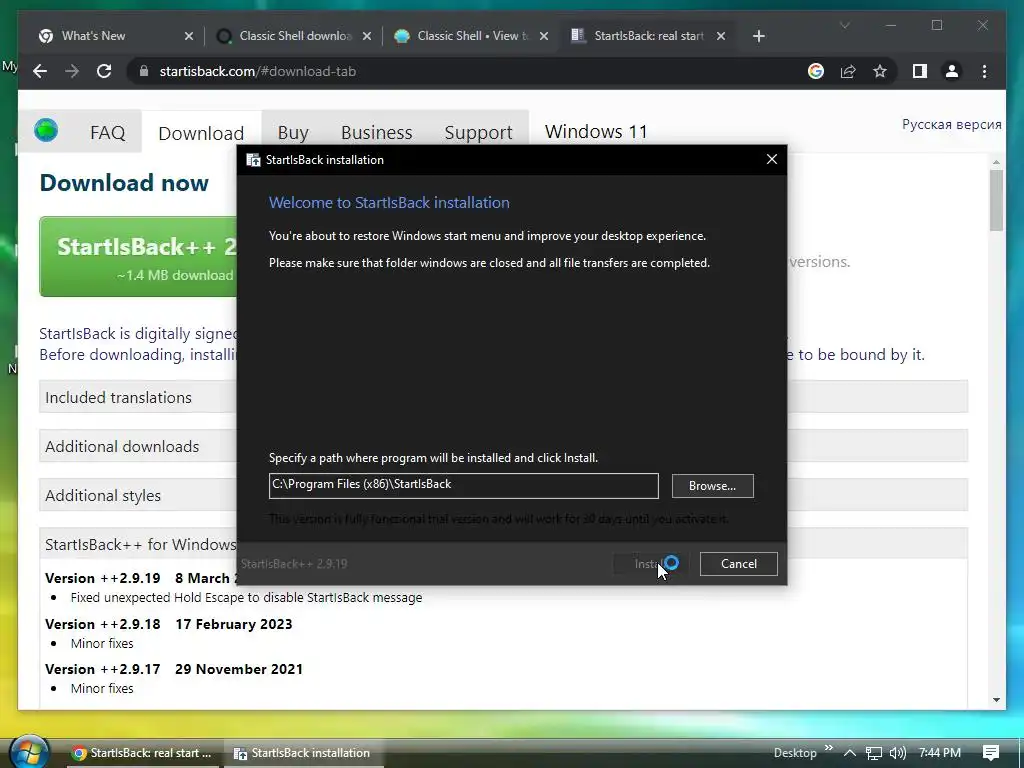Click the padlock site info icon
The image size is (1024, 768).
(144, 71)
